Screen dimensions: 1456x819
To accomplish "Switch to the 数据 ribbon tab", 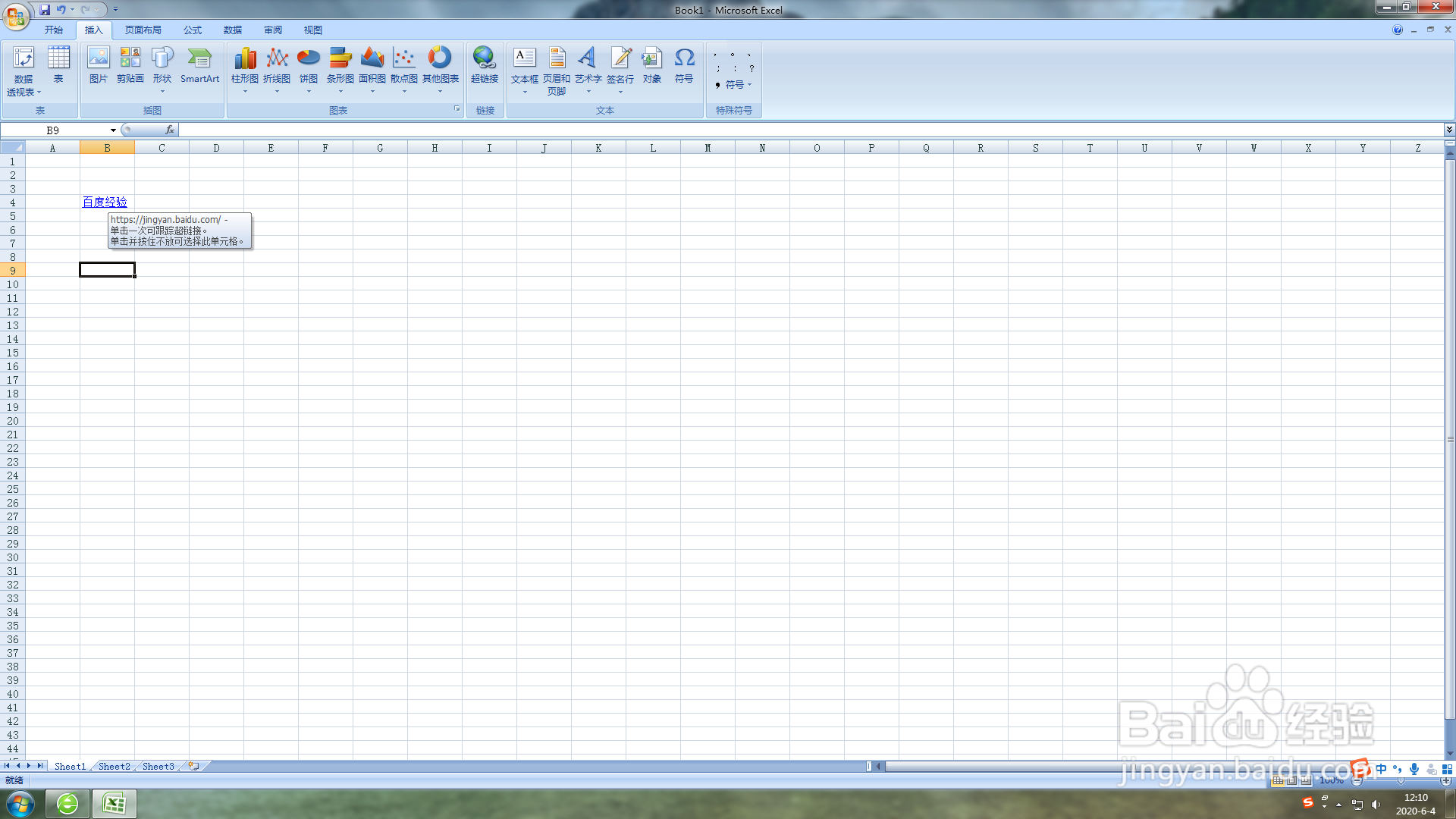I will click(233, 30).
